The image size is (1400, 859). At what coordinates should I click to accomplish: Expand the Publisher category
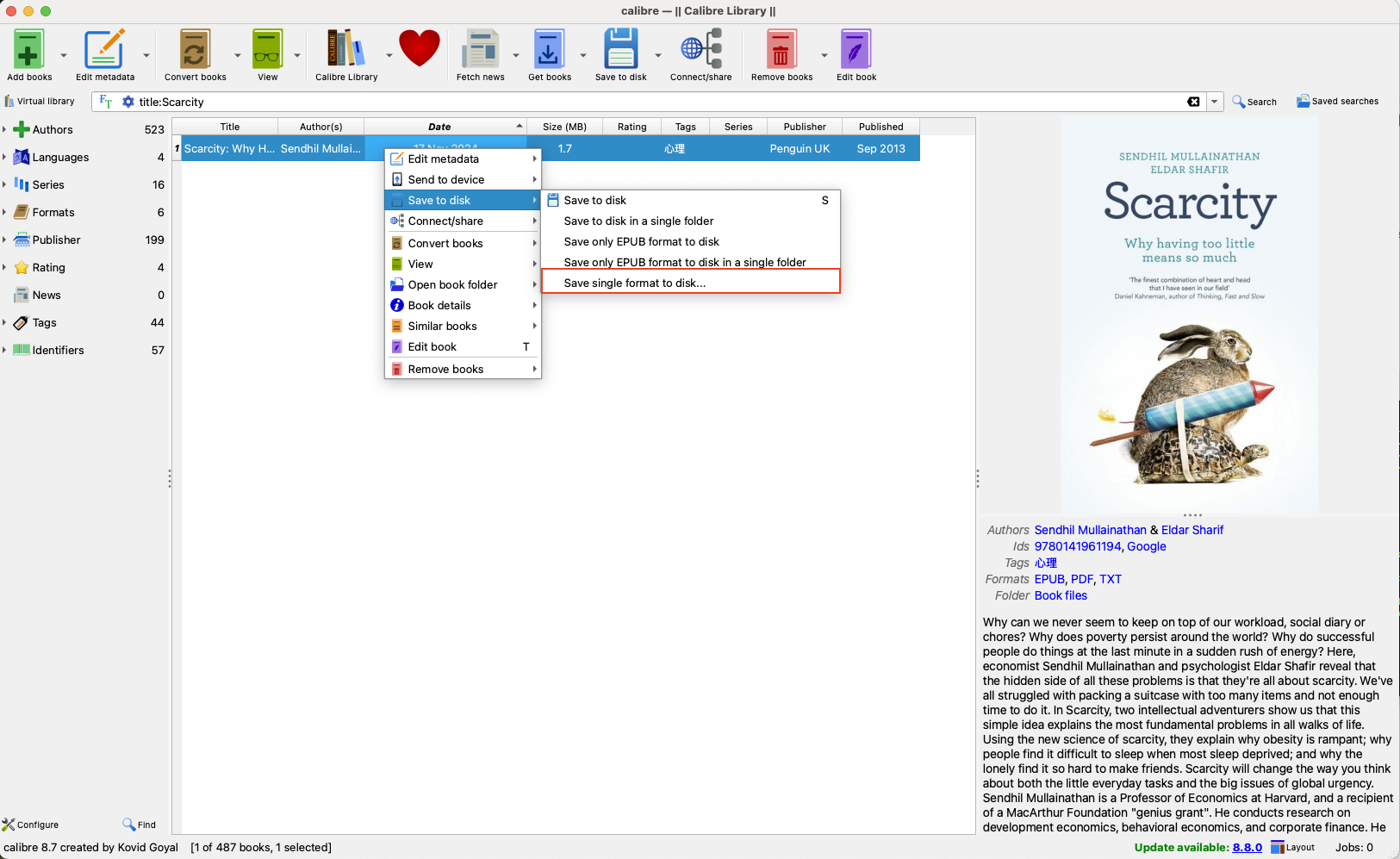4,240
